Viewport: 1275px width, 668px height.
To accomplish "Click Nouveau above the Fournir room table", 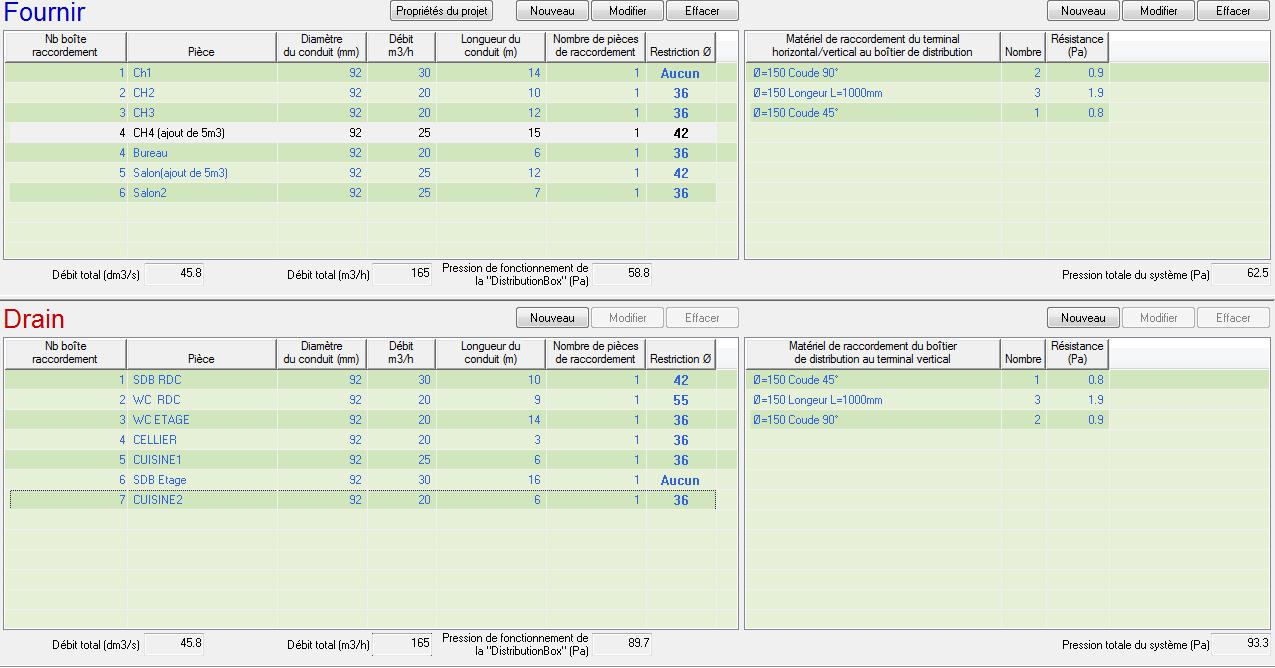I will click(x=553, y=11).
